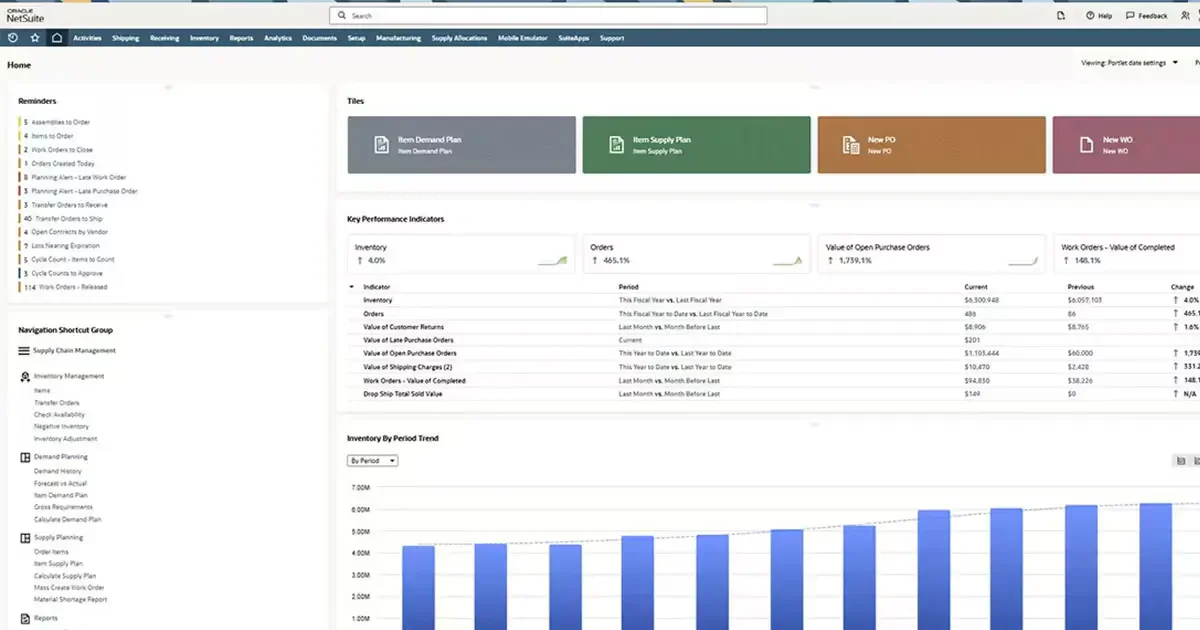Viewport: 1200px width, 630px height.
Task: Click Orders KPI sparkline chart icon
Action: point(787,260)
